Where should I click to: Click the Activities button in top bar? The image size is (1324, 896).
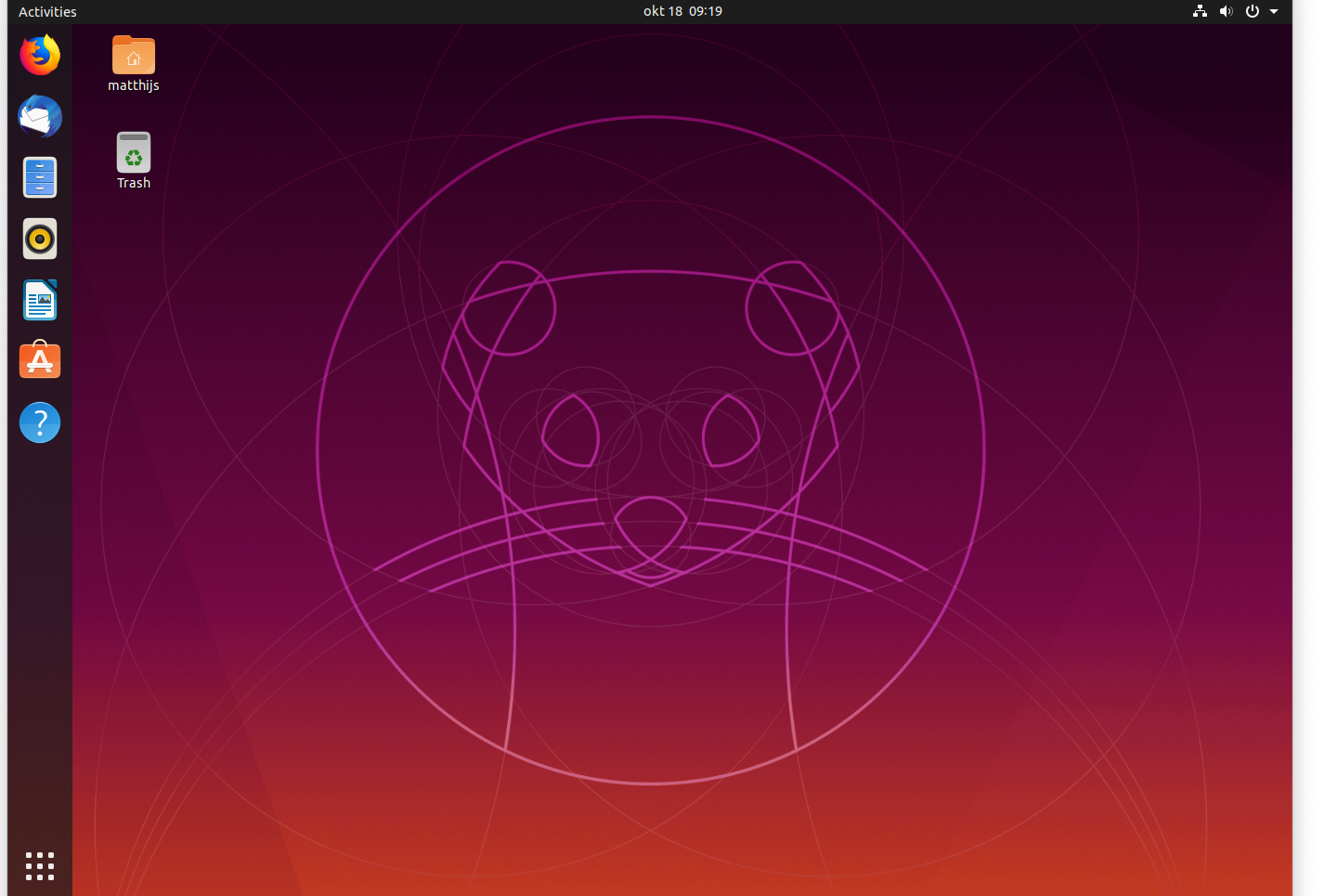point(47,12)
